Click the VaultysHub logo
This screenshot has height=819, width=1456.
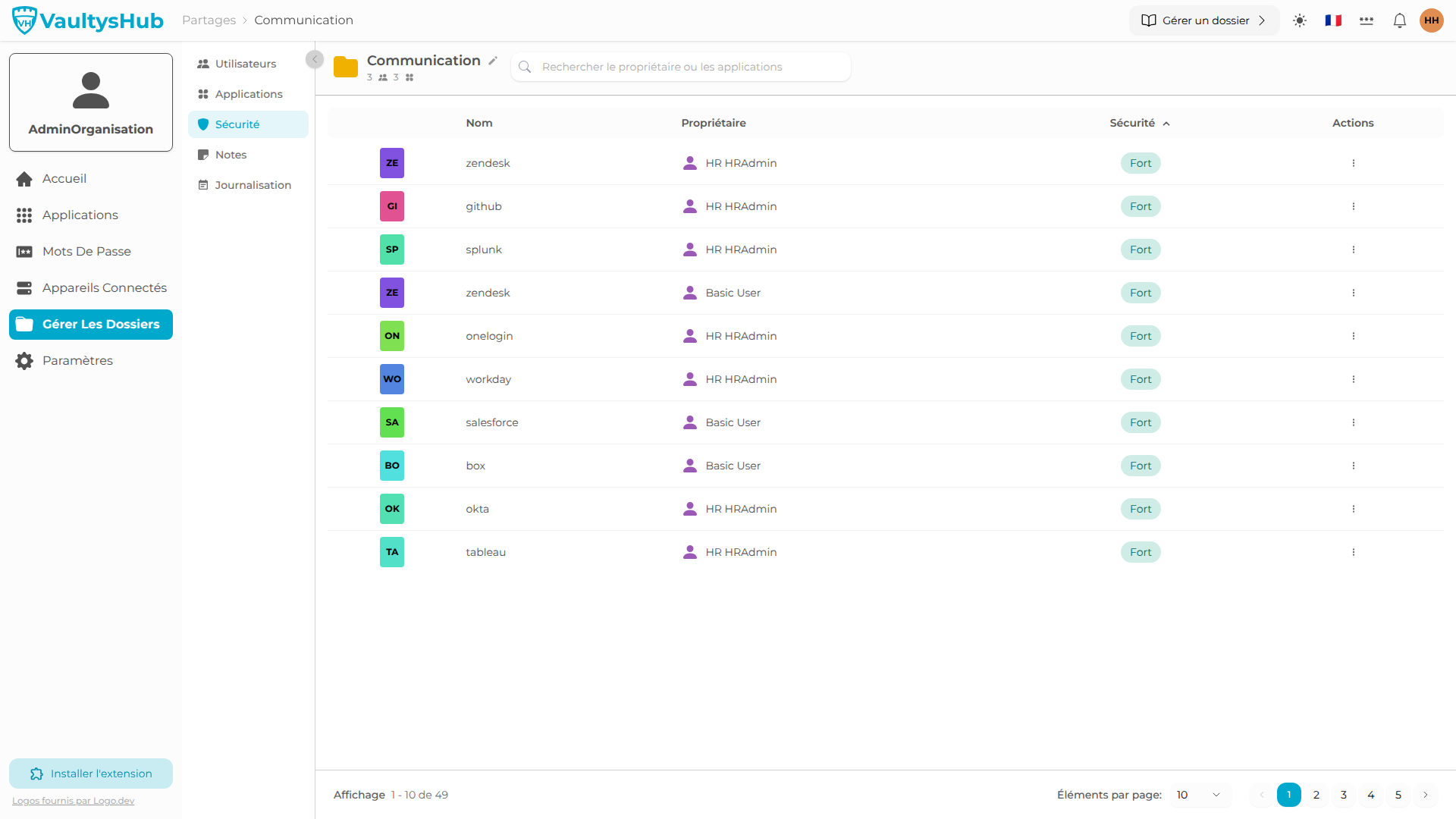88,20
